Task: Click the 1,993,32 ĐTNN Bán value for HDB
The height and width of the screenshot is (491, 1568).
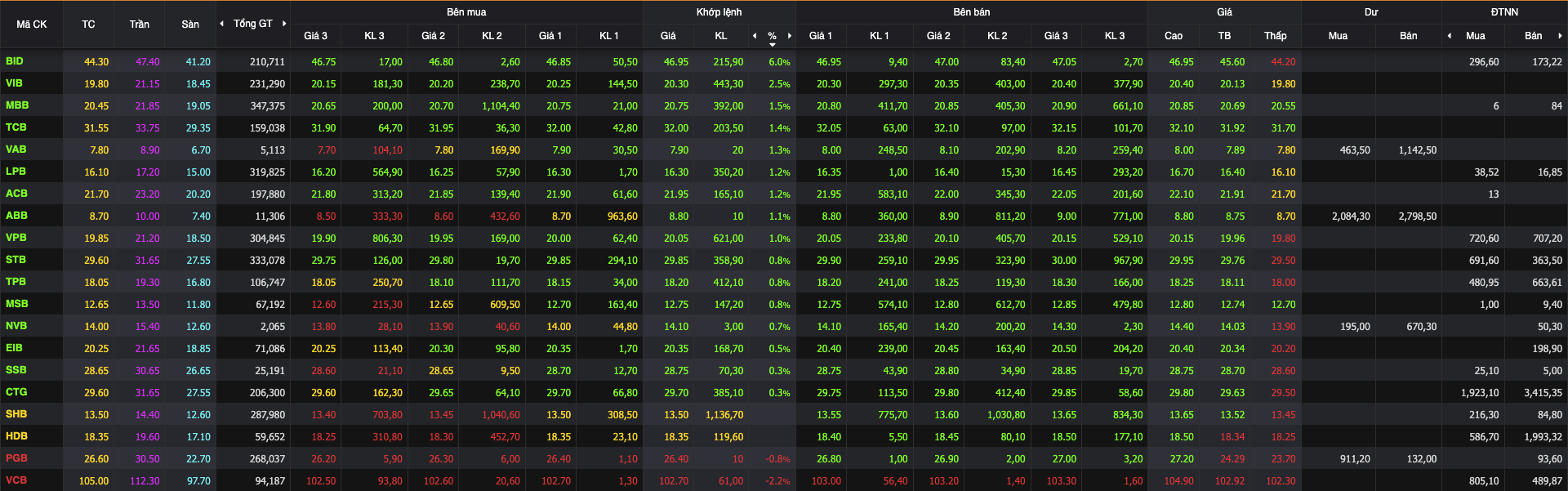Action: coord(1543,437)
